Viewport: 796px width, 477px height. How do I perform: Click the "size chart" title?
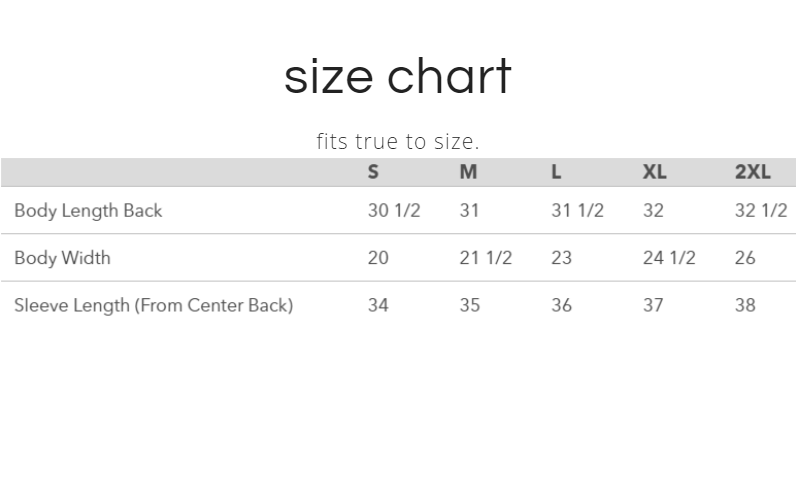click(x=397, y=77)
